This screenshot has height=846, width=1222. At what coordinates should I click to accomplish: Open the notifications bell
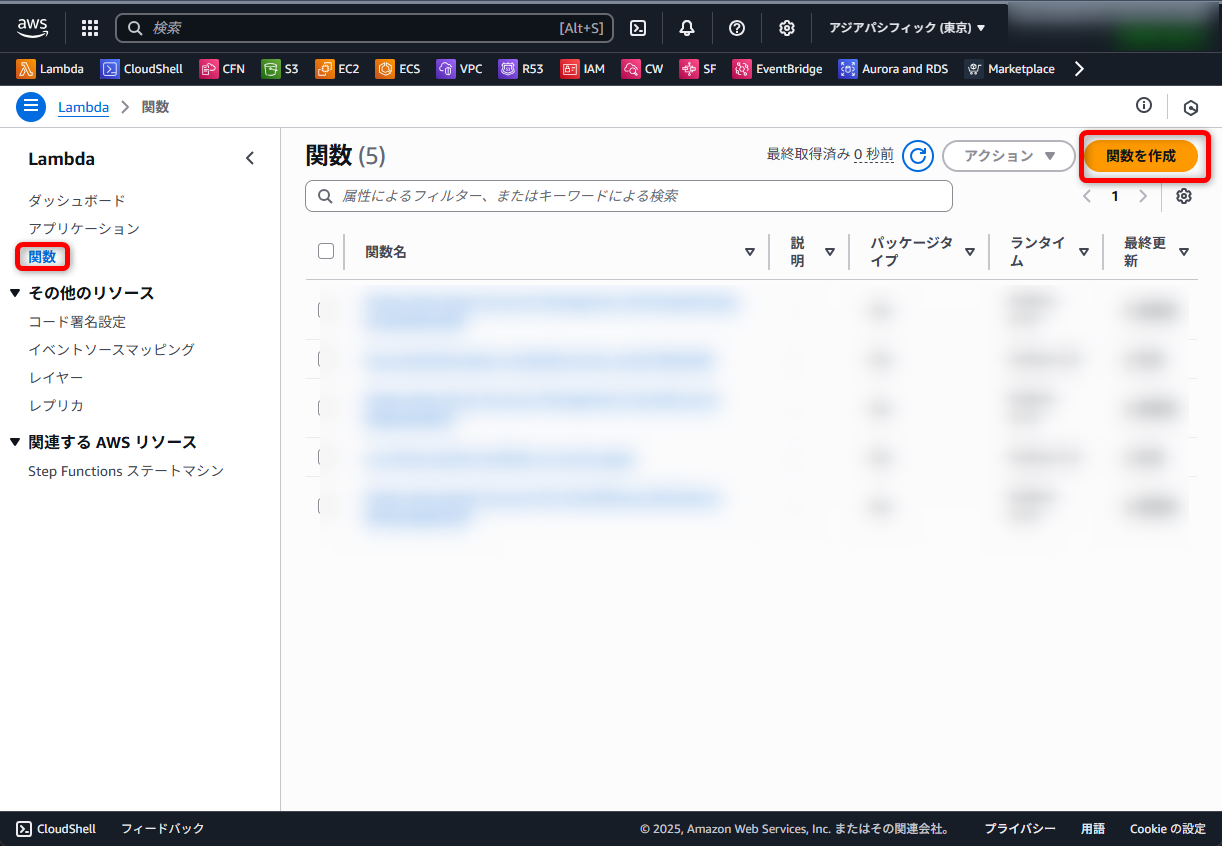pyautogui.click(x=687, y=28)
